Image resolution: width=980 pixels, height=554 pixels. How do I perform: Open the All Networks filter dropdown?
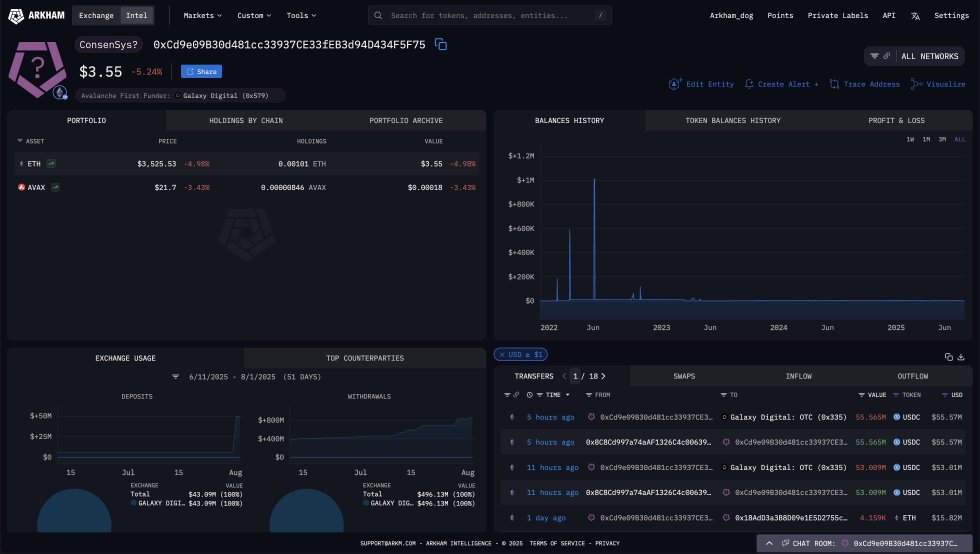tap(916, 56)
